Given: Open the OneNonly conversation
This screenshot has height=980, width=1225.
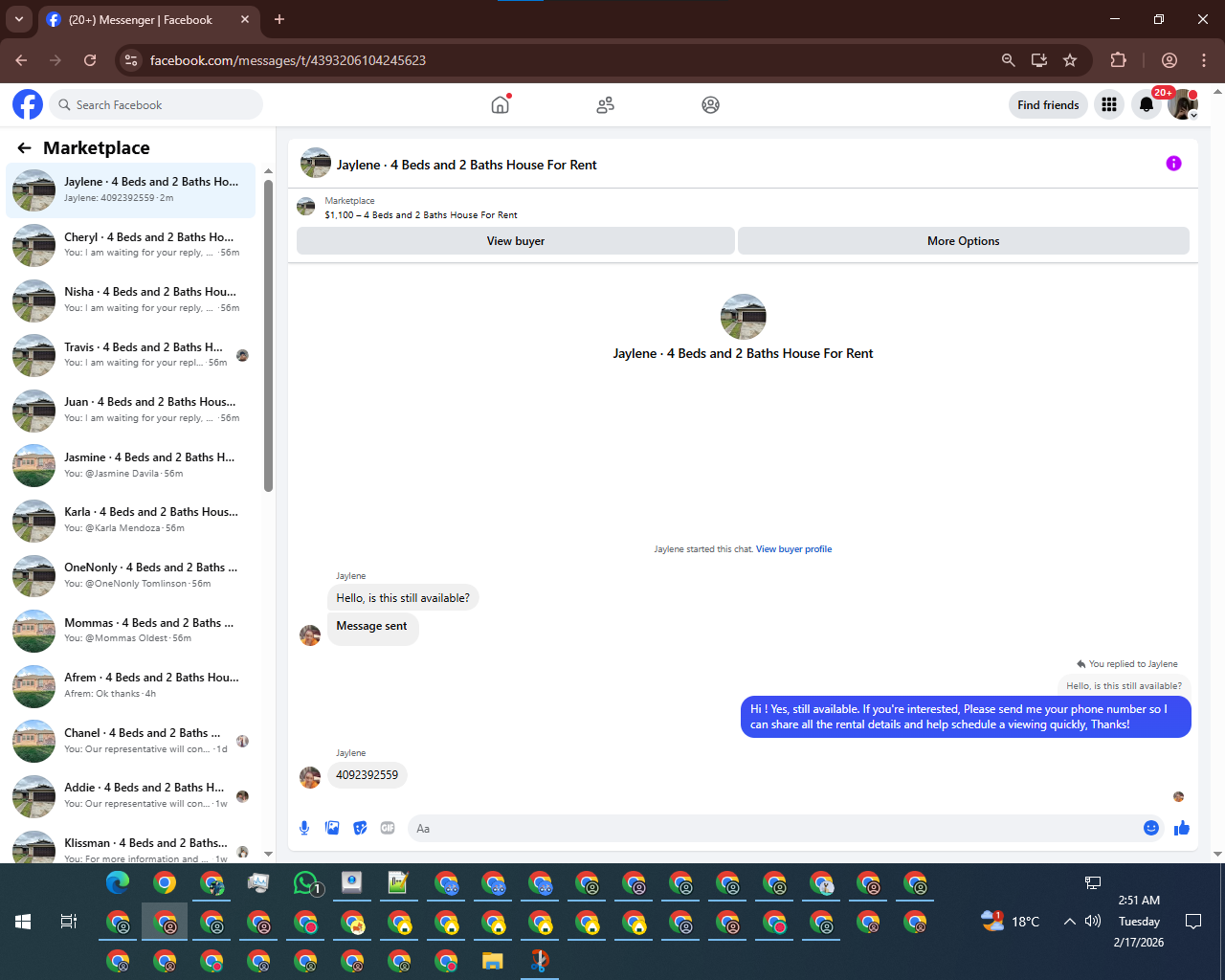Looking at the screenshot, I should click(130, 576).
